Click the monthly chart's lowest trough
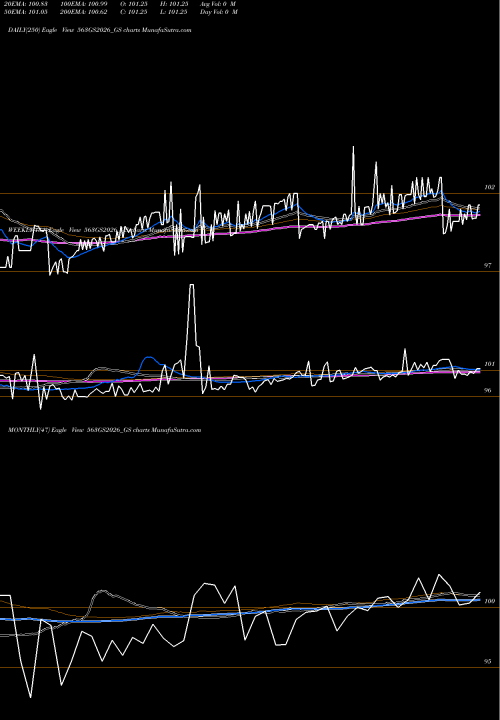 tap(31, 697)
